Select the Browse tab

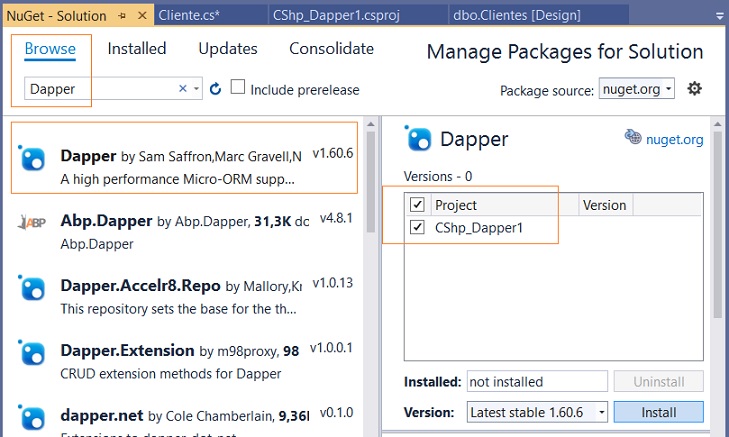[x=50, y=49]
